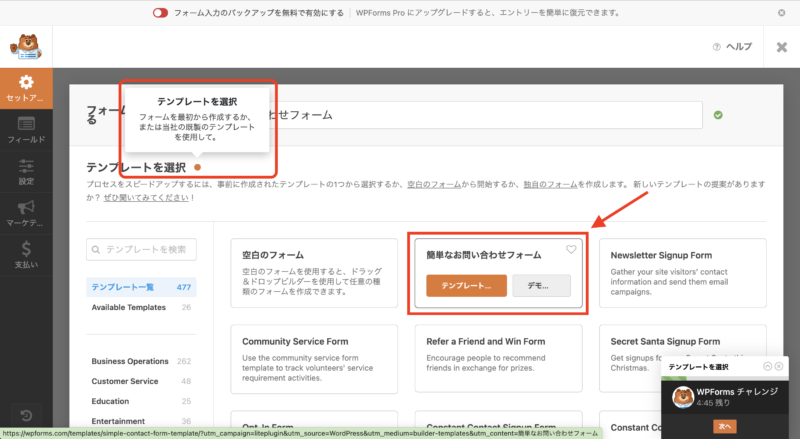Follow the 独自のフォーム link
Viewport: 800px width, 439px height.
pyautogui.click(x=550, y=184)
